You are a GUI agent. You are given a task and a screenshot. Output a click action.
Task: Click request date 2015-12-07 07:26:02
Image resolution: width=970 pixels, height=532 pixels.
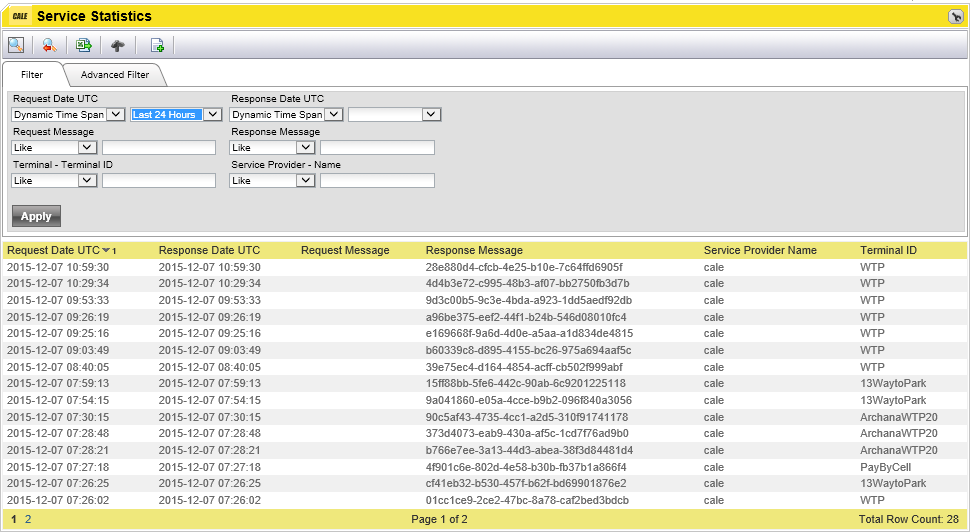(58, 500)
